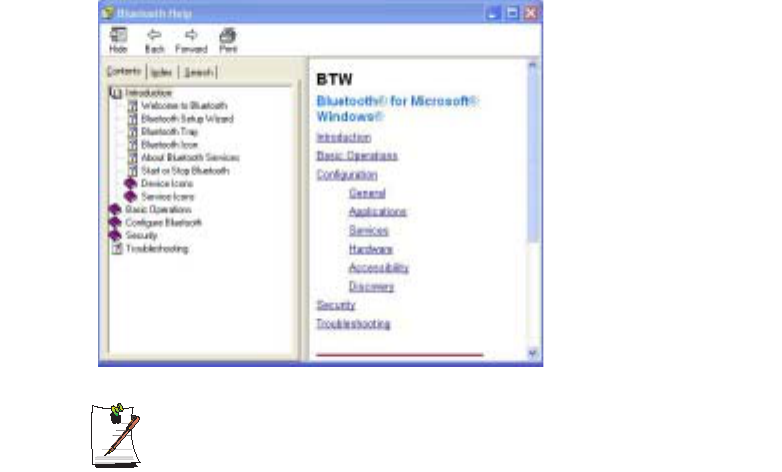782x472 pixels.
Task: Select Introduction in the contents tree
Action: pyautogui.click(x=149, y=93)
